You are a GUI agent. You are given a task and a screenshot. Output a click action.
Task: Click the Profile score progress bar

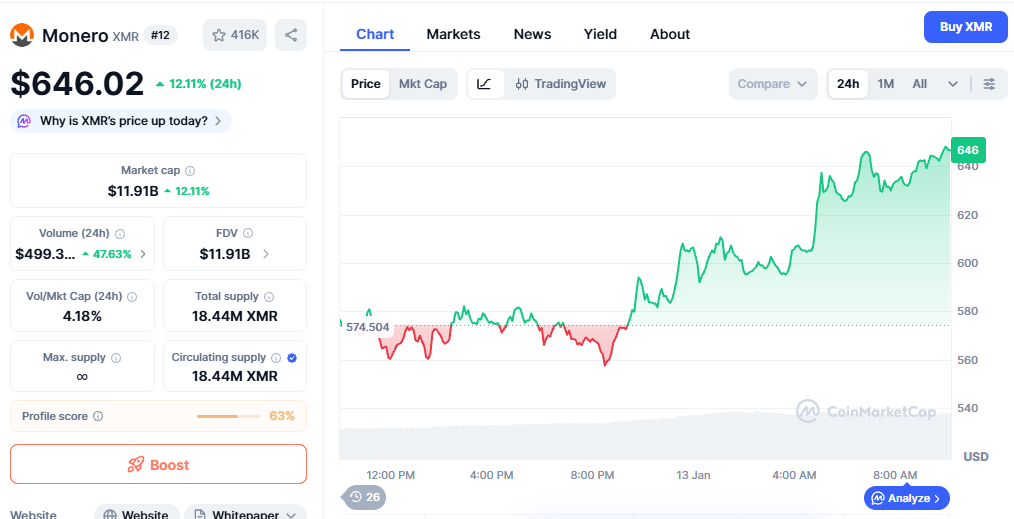[227, 416]
